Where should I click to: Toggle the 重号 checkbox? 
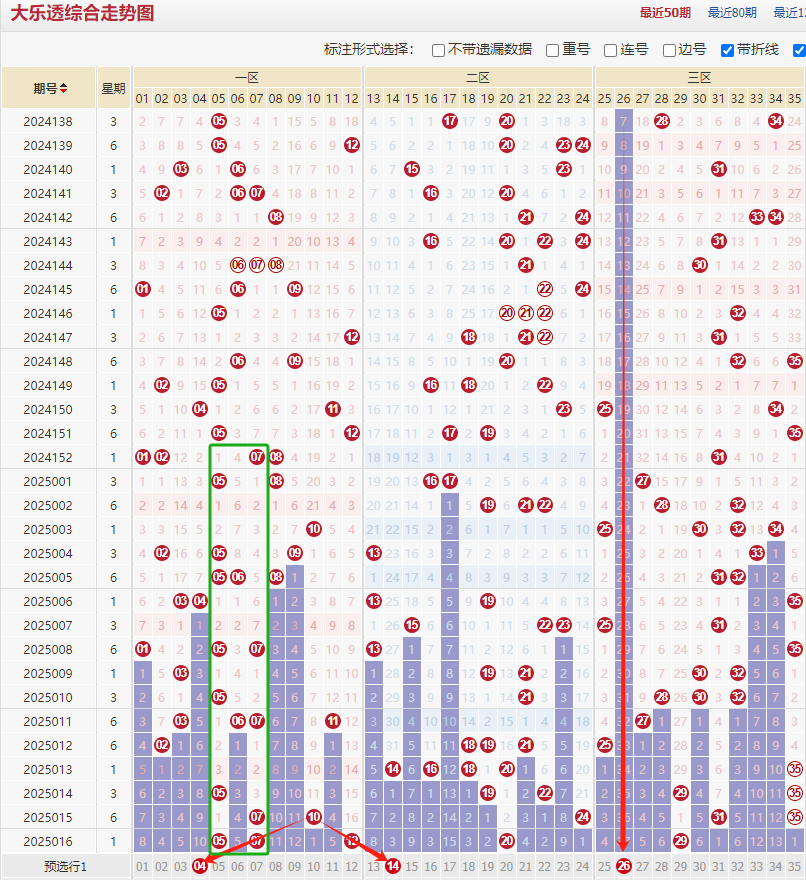tap(552, 50)
